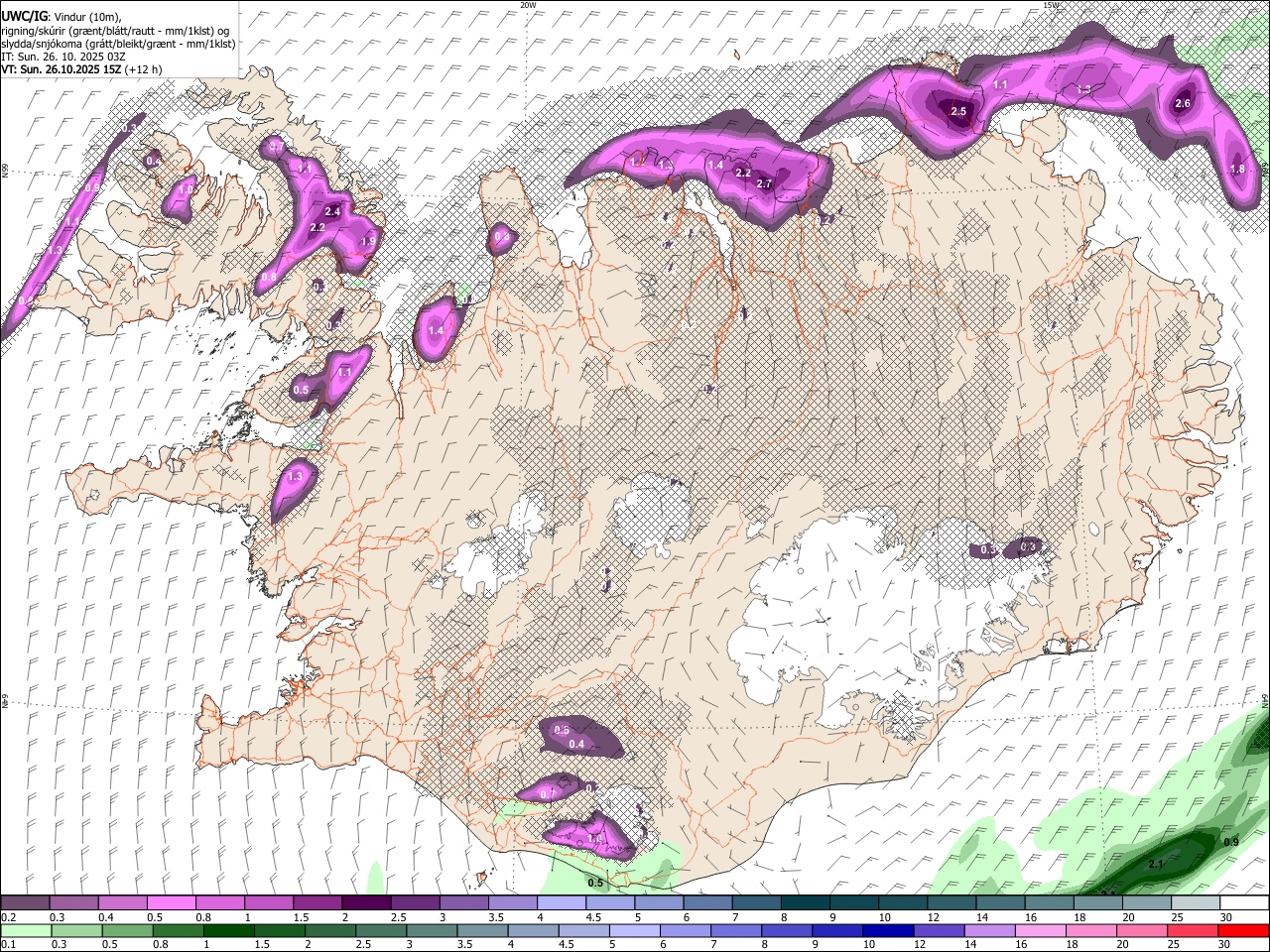The image size is (1270, 952).
Task: Click the 1.8 snowfall value on the map
Action: (1237, 169)
